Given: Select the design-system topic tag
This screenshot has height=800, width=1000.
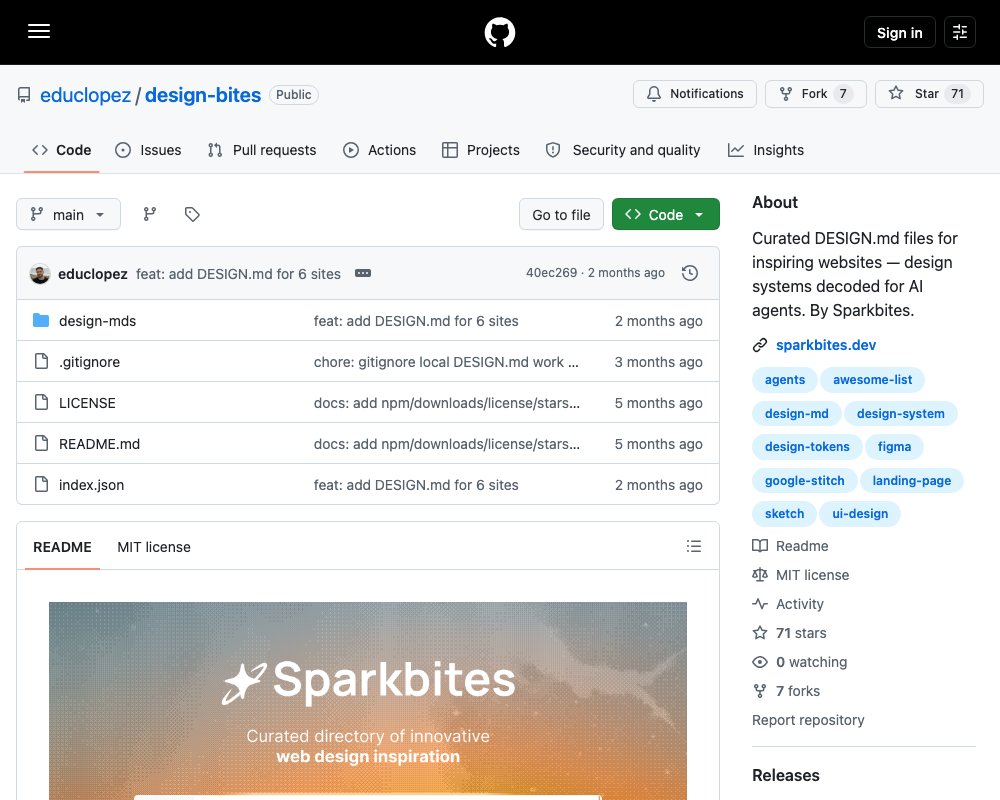Looking at the screenshot, I should (901, 413).
